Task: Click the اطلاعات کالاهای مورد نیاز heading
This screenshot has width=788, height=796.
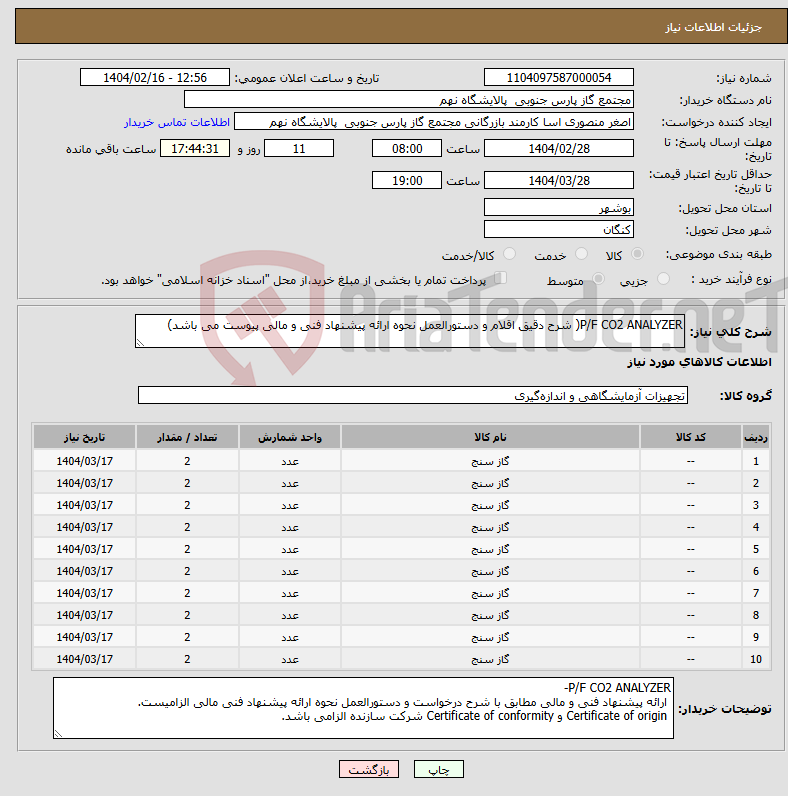Action: point(699,362)
